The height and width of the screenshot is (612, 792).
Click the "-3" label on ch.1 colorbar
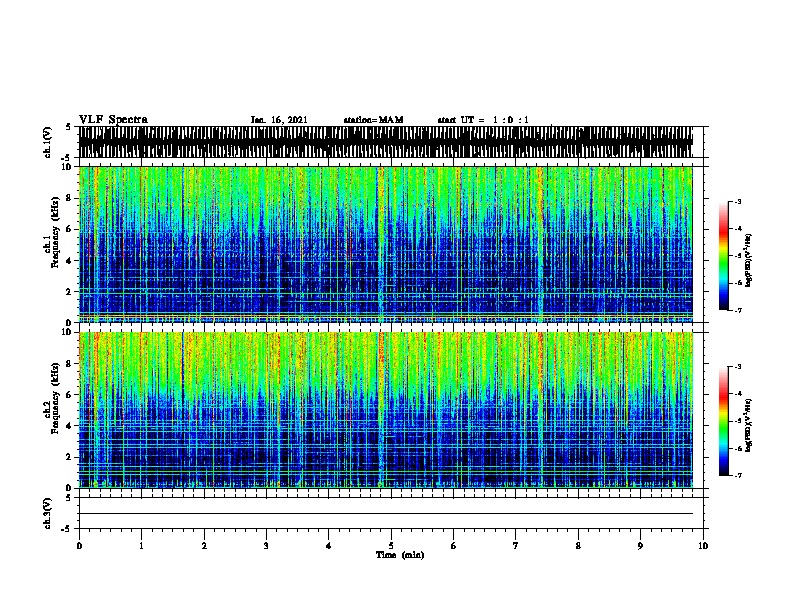tap(737, 201)
